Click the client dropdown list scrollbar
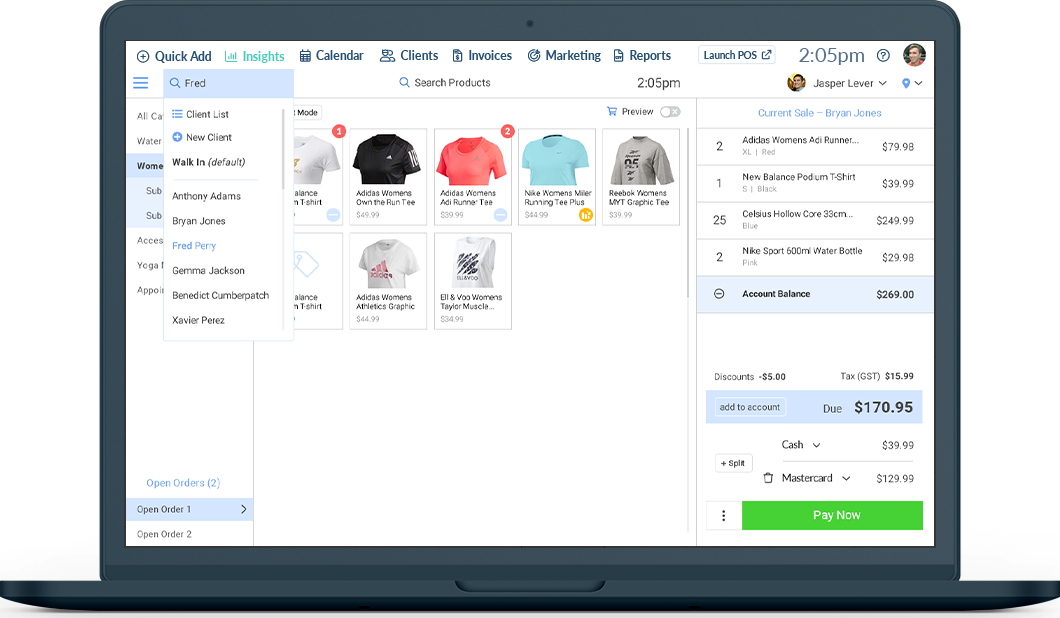 [x=283, y=149]
